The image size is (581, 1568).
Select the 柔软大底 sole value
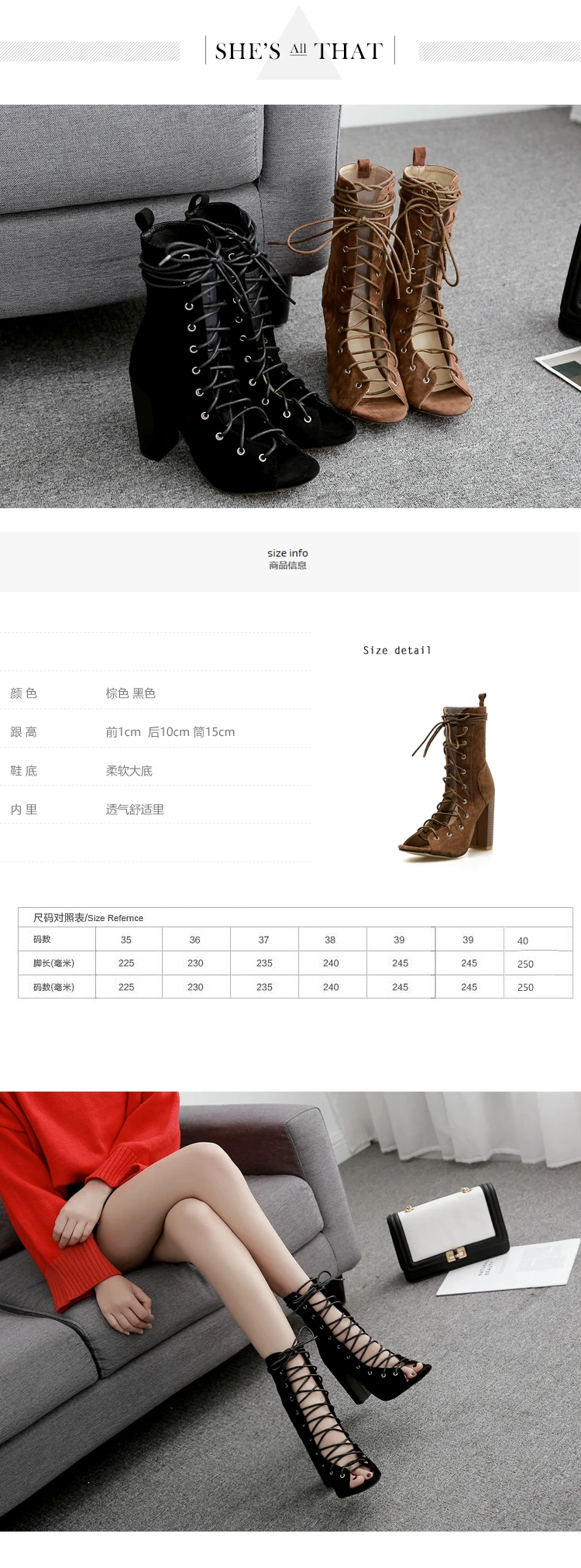tap(129, 771)
